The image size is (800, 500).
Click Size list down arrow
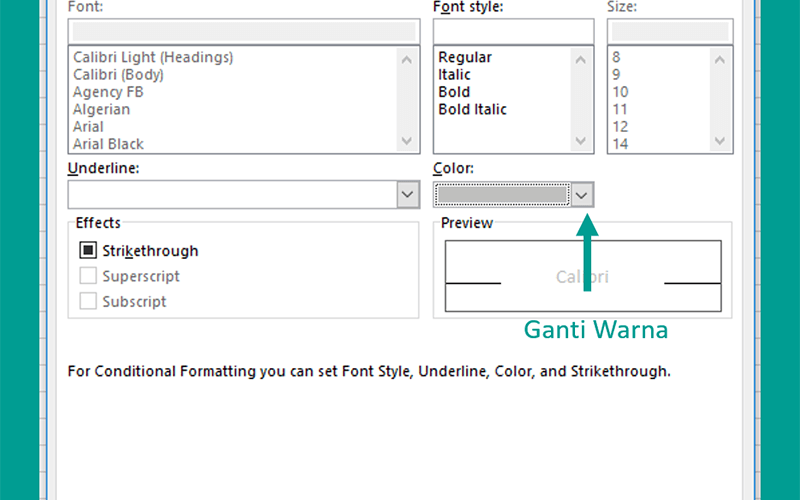click(x=719, y=140)
